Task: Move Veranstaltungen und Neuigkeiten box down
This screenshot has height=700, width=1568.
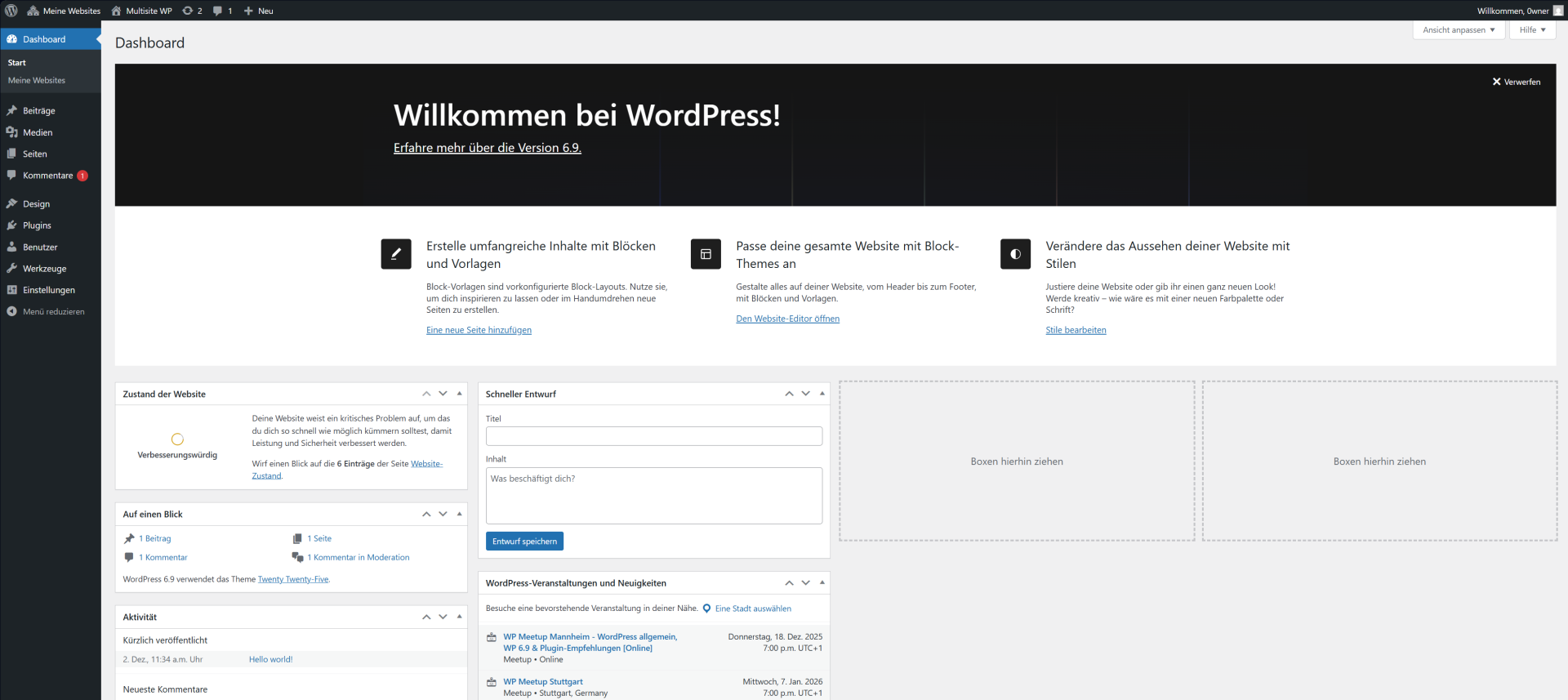Action: 805,582
